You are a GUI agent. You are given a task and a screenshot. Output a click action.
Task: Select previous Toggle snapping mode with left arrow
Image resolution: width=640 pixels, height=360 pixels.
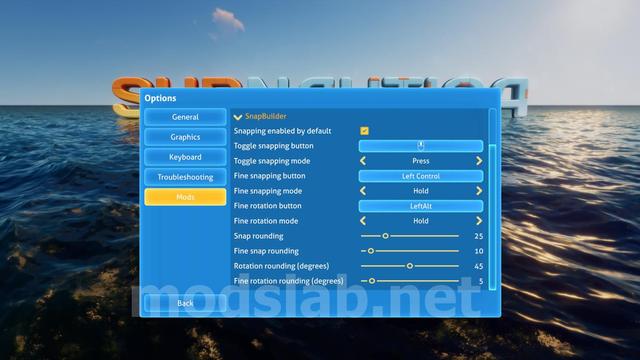click(x=363, y=161)
